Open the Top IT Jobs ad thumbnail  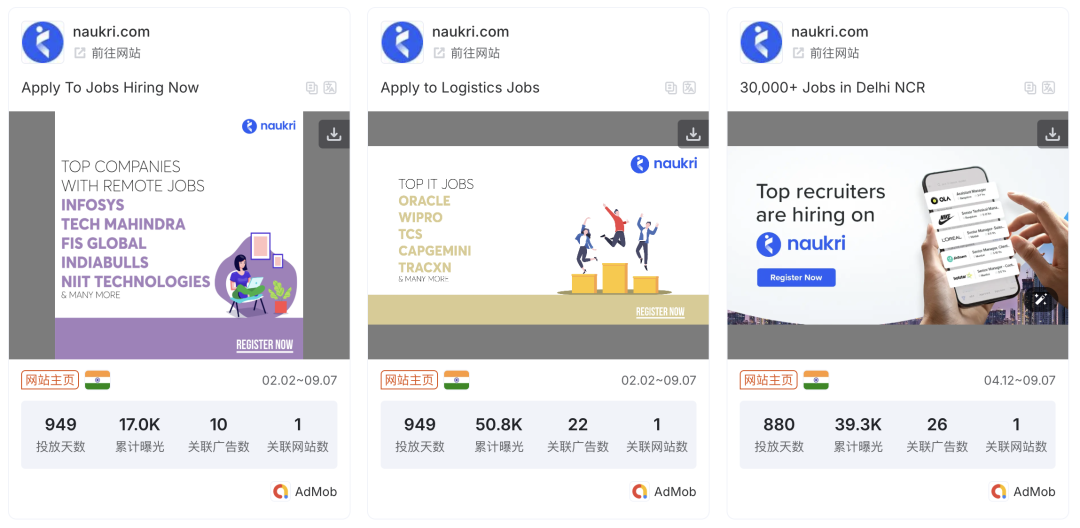538,235
